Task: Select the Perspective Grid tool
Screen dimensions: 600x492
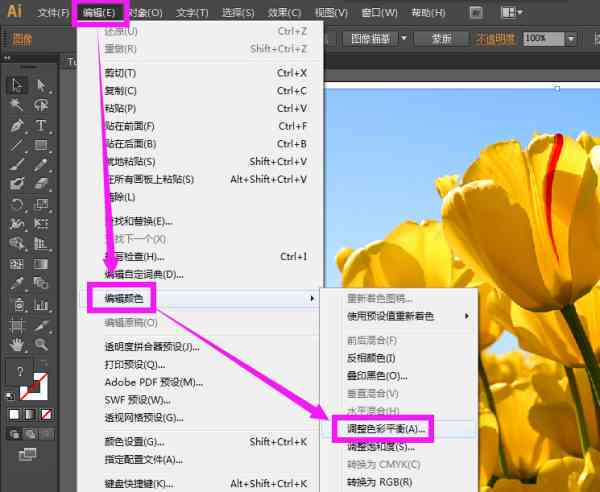Action: [41, 243]
